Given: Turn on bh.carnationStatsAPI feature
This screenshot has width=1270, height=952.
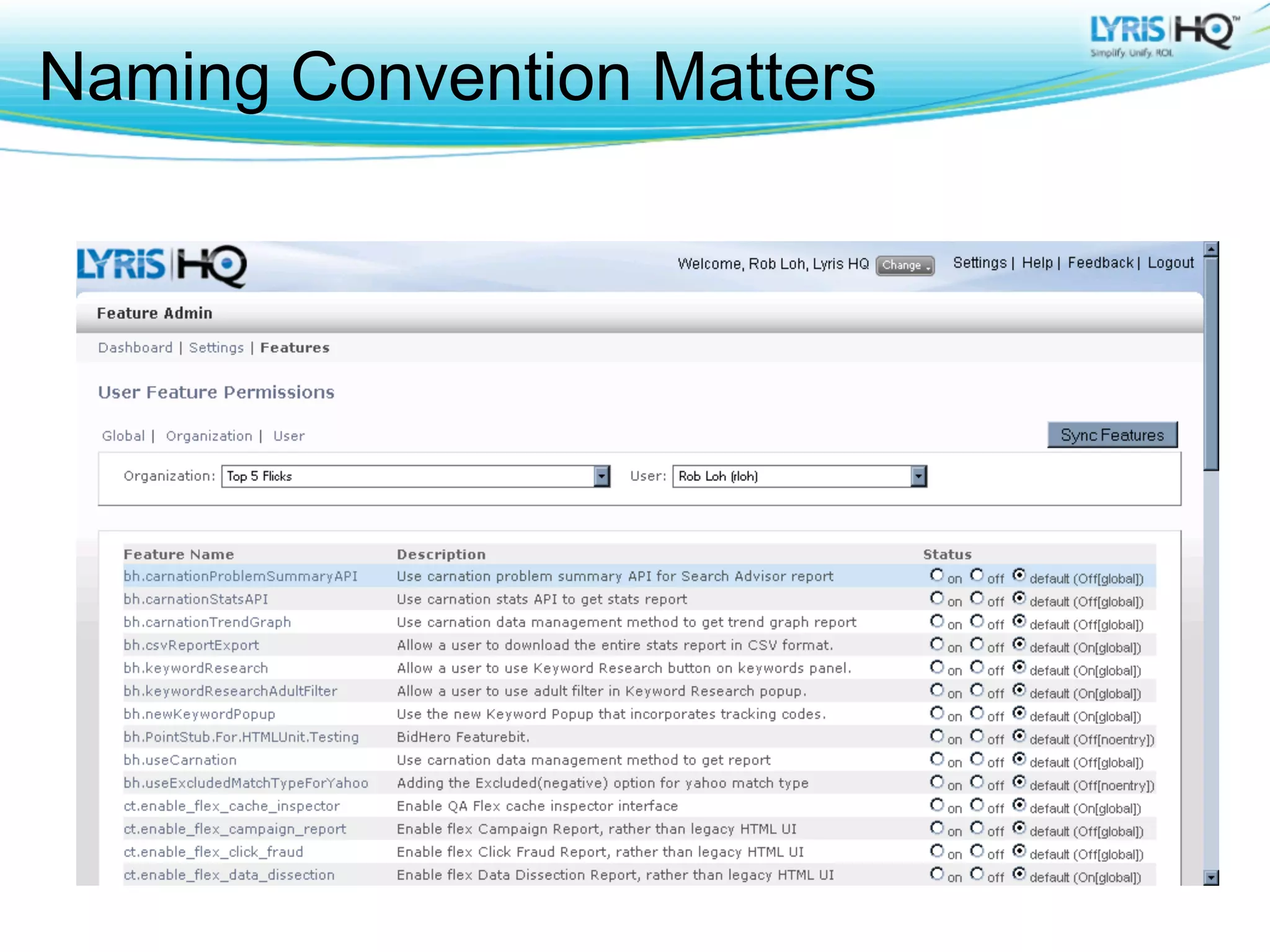Looking at the screenshot, I should (x=936, y=598).
